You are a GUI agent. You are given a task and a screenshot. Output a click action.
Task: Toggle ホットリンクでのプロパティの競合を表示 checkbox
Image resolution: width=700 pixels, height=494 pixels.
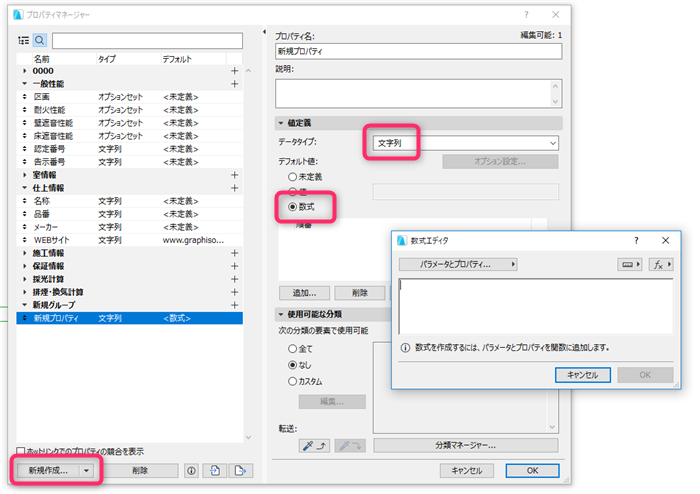tap(21, 451)
